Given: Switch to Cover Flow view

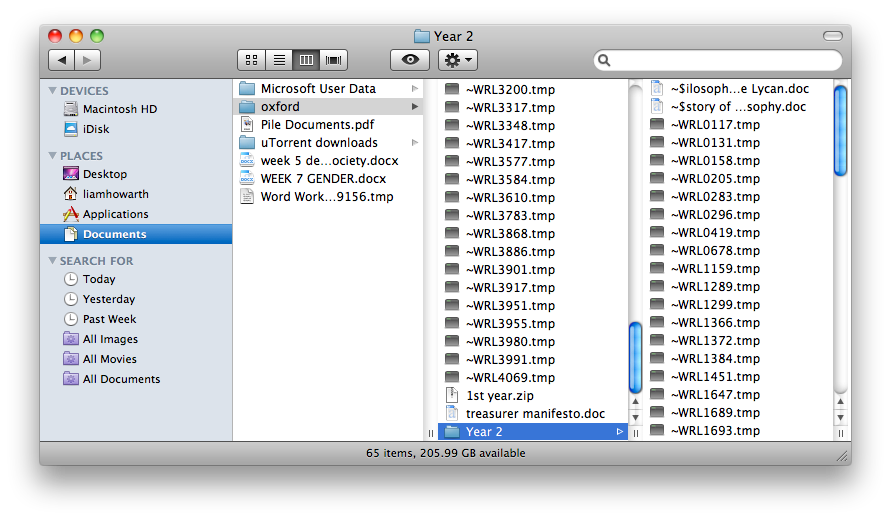Looking at the screenshot, I should point(334,60).
